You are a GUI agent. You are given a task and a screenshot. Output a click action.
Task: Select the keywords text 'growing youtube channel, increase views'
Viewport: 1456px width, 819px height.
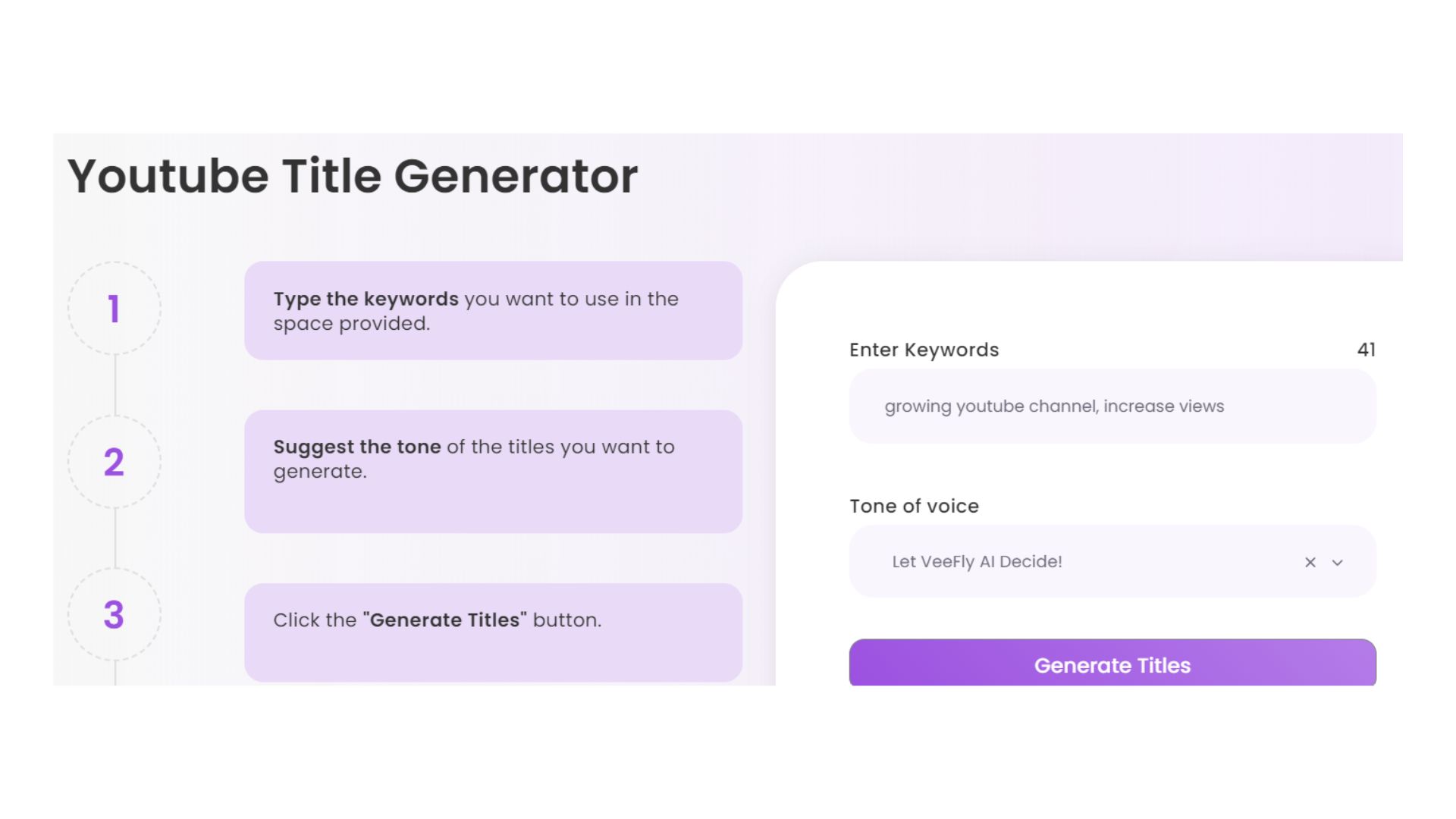pos(1054,406)
